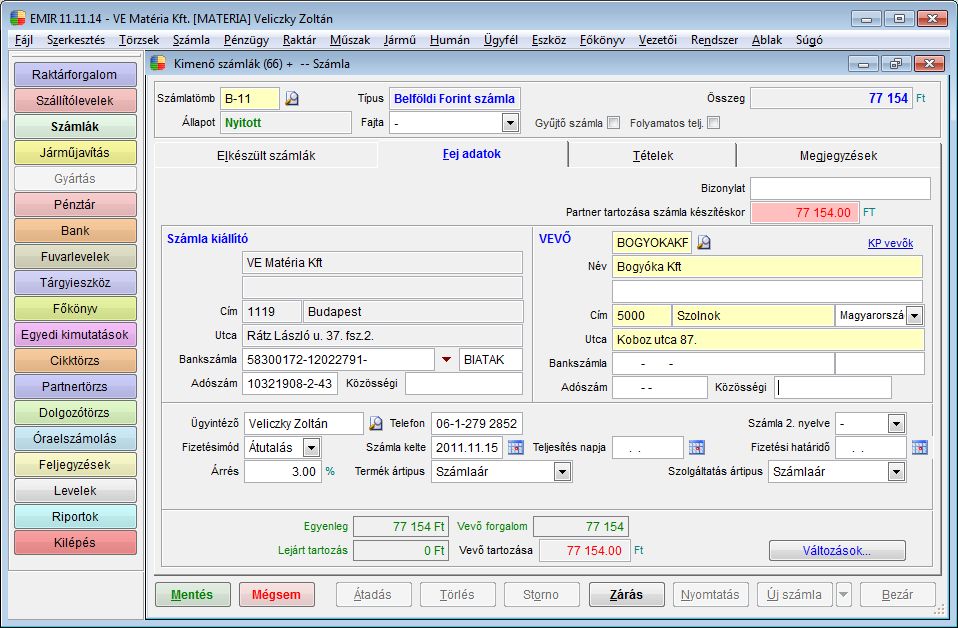958x628 pixels.
Task: Restore the inner Kimenő számlák window
Action: click(895, 63)
